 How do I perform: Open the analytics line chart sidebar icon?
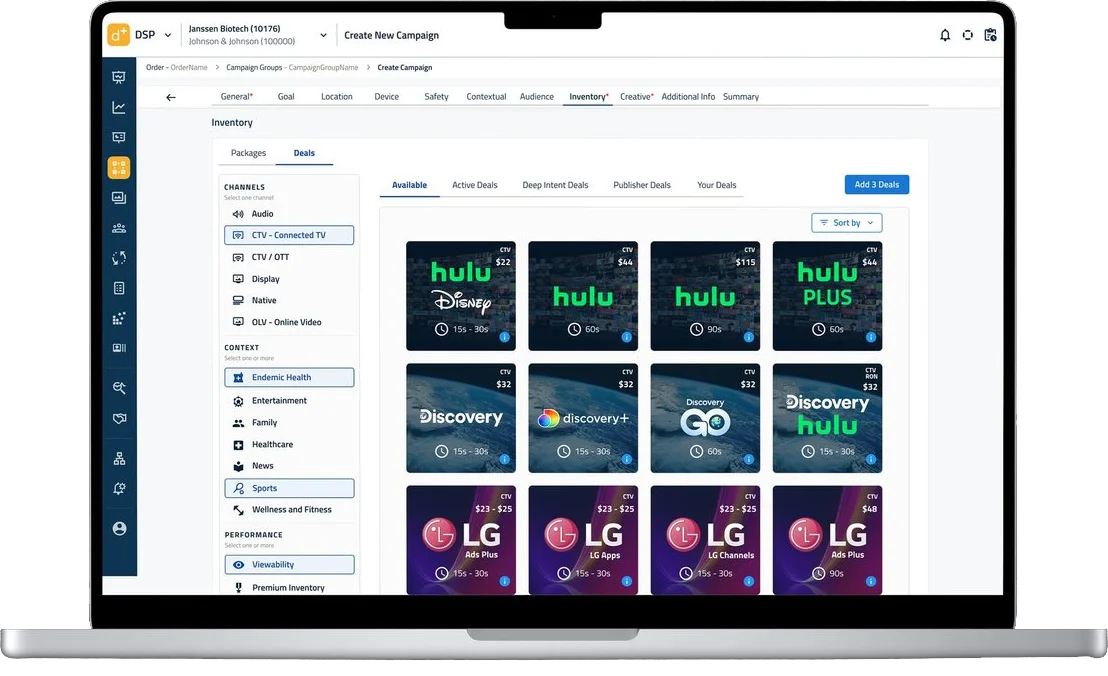[x=119, y=107]
